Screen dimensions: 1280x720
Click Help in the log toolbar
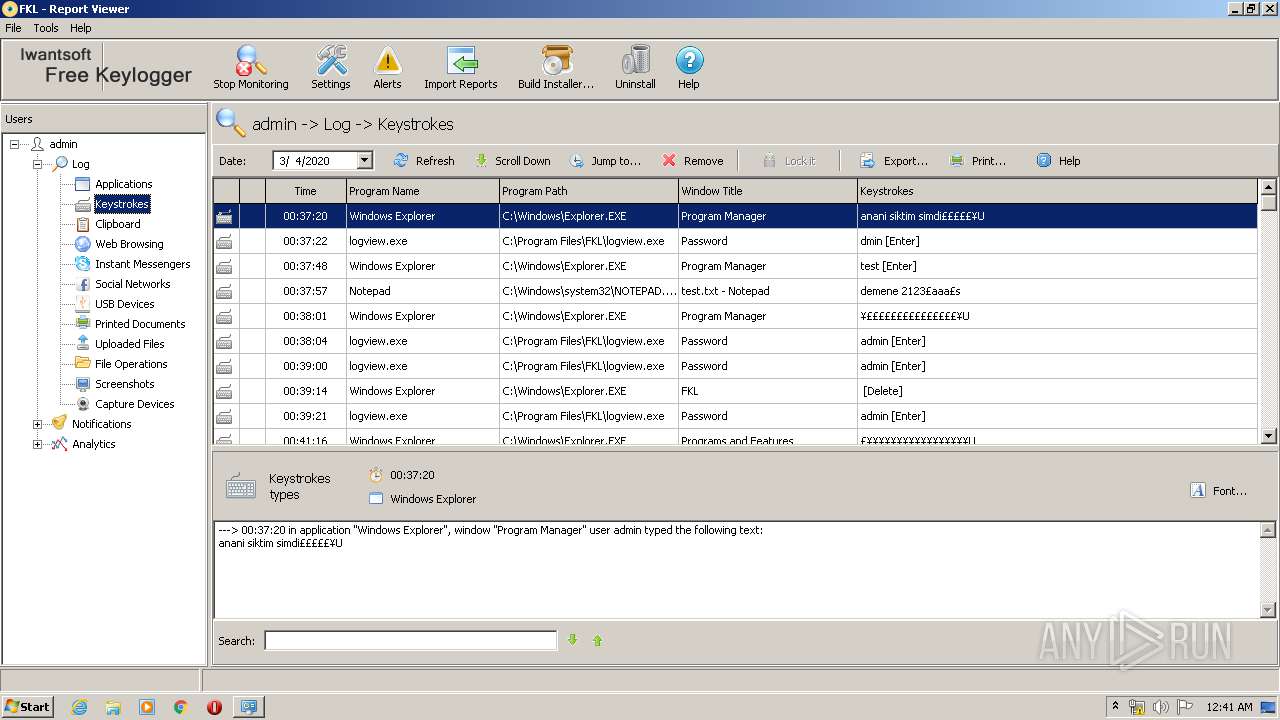1058,160
